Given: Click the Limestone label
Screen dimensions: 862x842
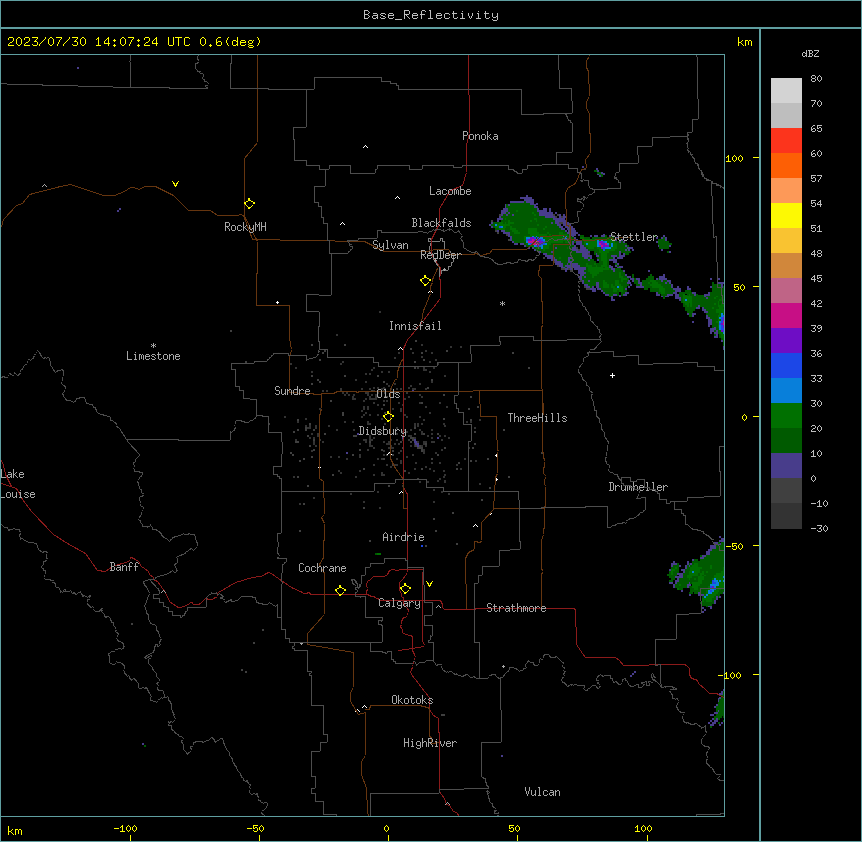Looking at the screenshot, I should point(153,356).
